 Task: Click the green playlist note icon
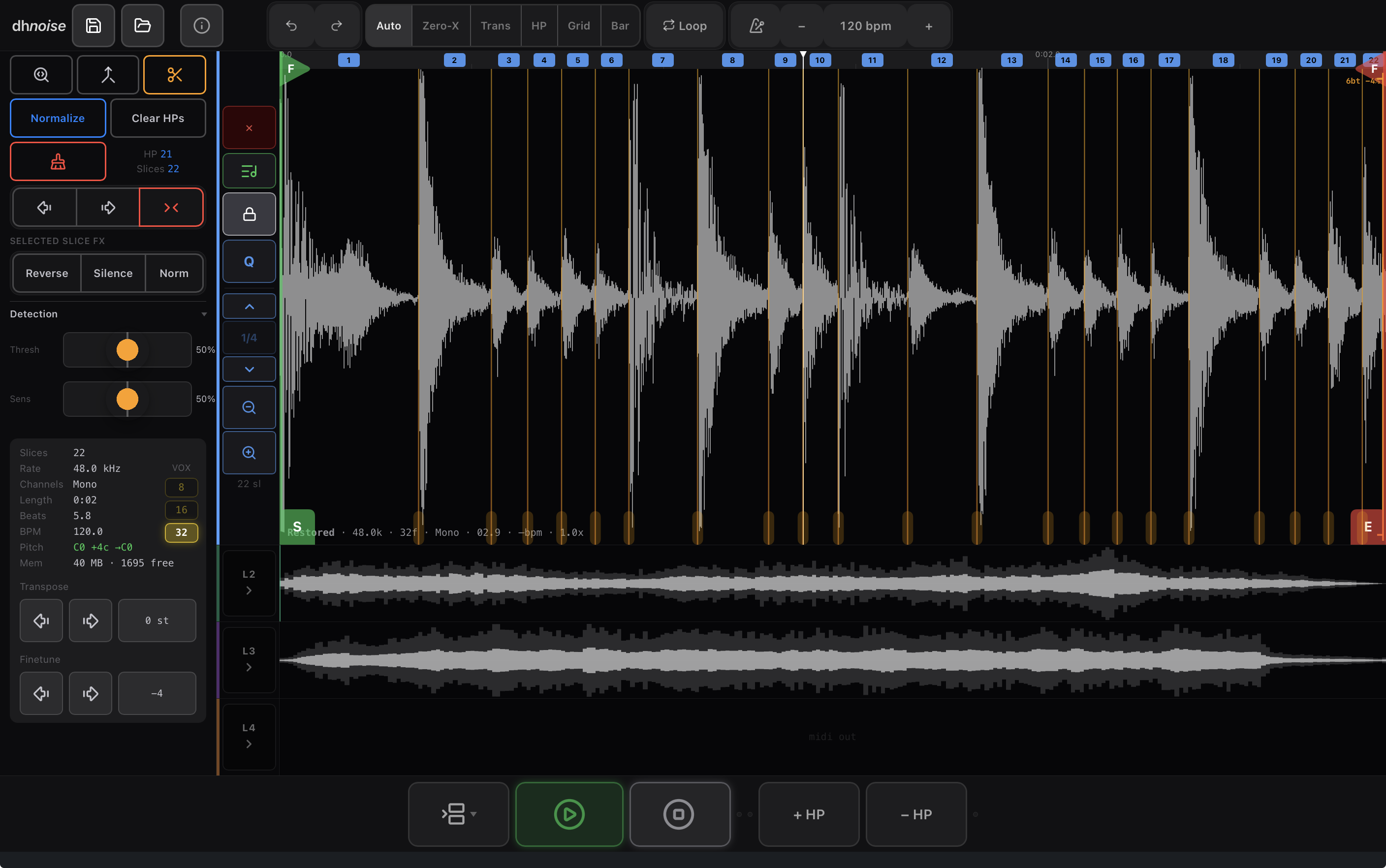pyautogui.click(x=249, y=171)
